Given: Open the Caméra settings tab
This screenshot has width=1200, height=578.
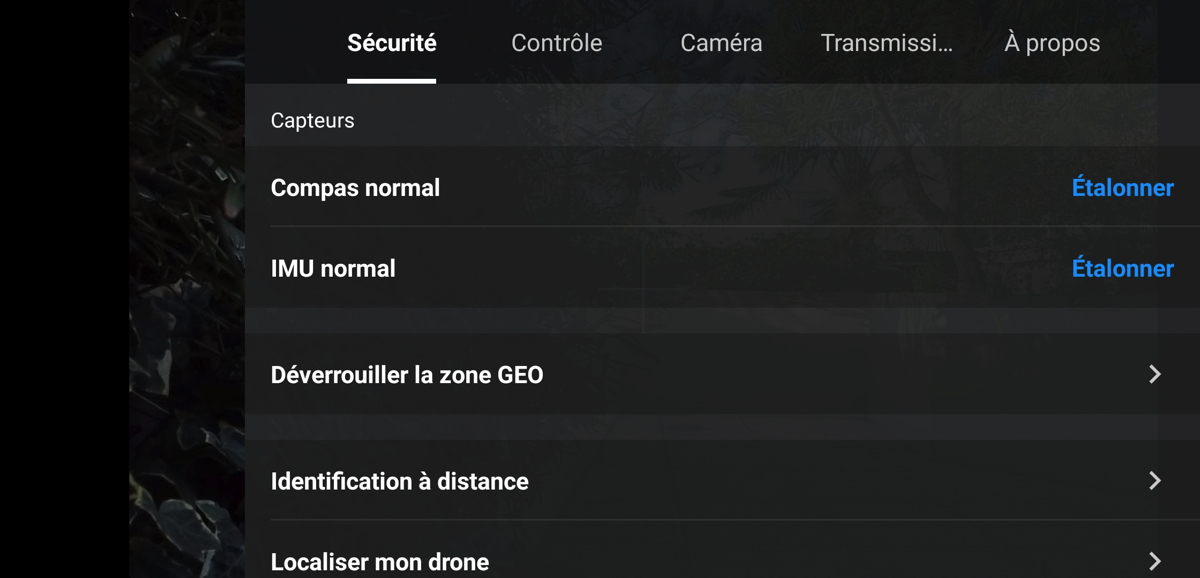Looking at the screenshot, I should 721,43.
